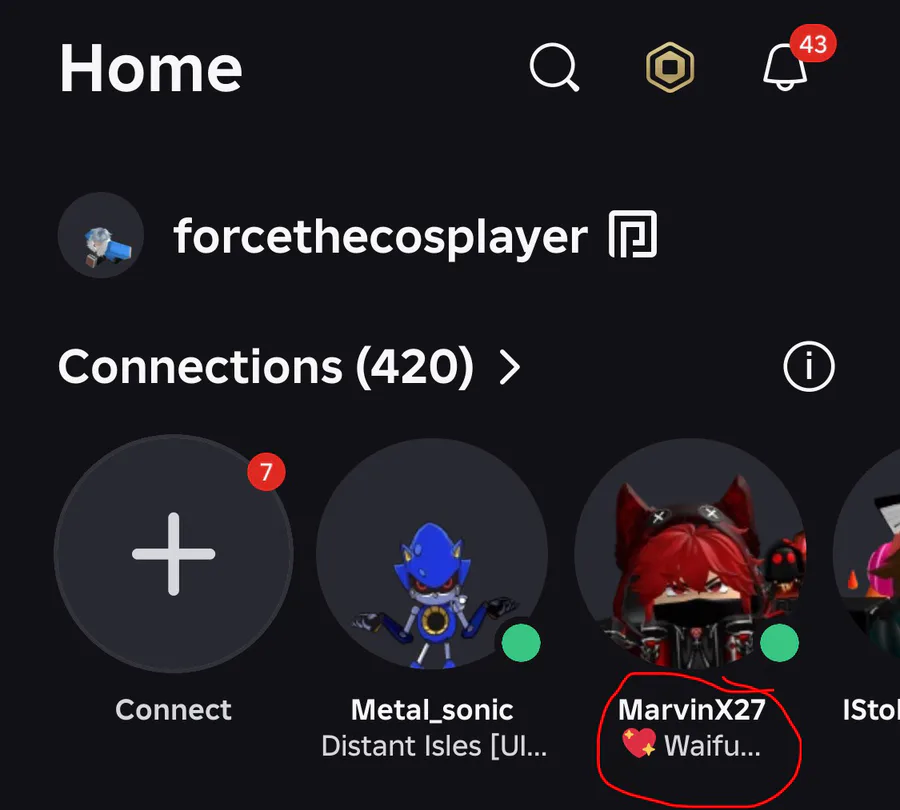The image size is (900, 810).
Task: Tap Metal_sonic's green online status dot
Action: 521,643
